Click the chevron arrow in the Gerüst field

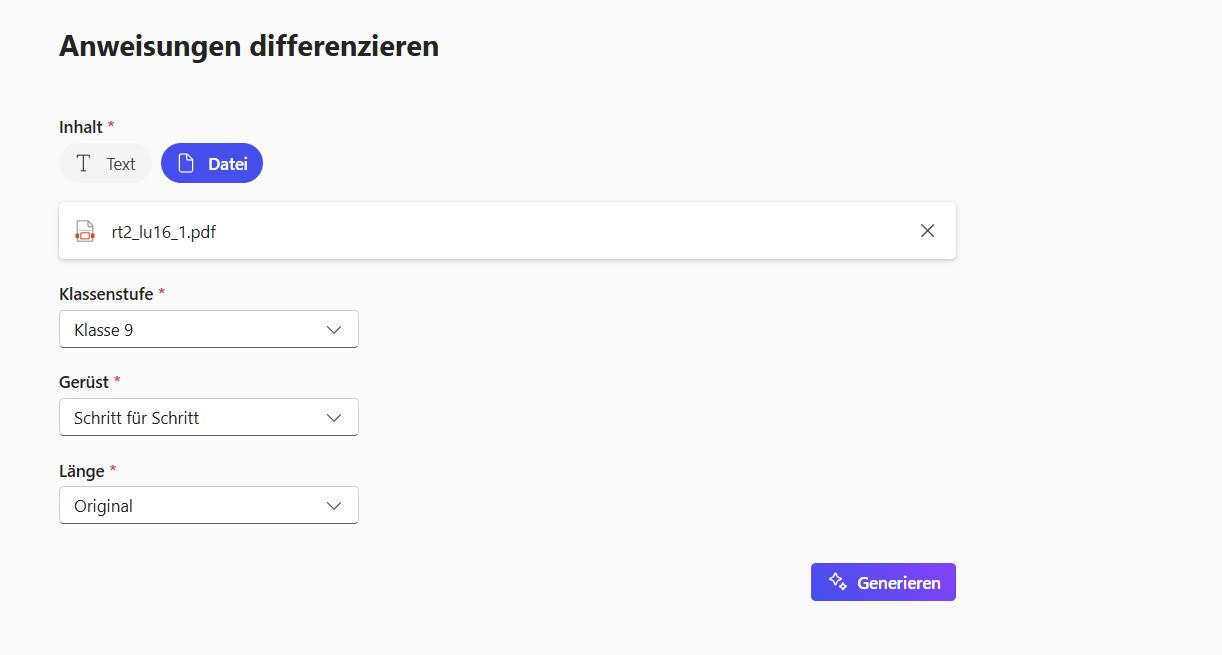[x=335, y=417]
